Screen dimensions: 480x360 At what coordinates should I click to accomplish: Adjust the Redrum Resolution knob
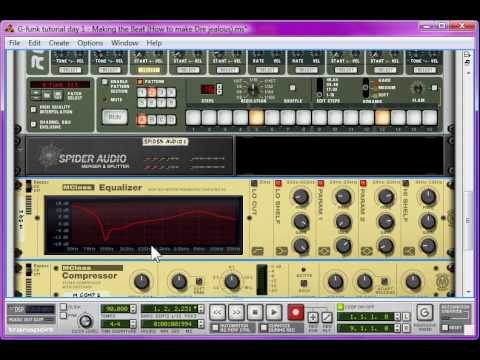[253, 89]
